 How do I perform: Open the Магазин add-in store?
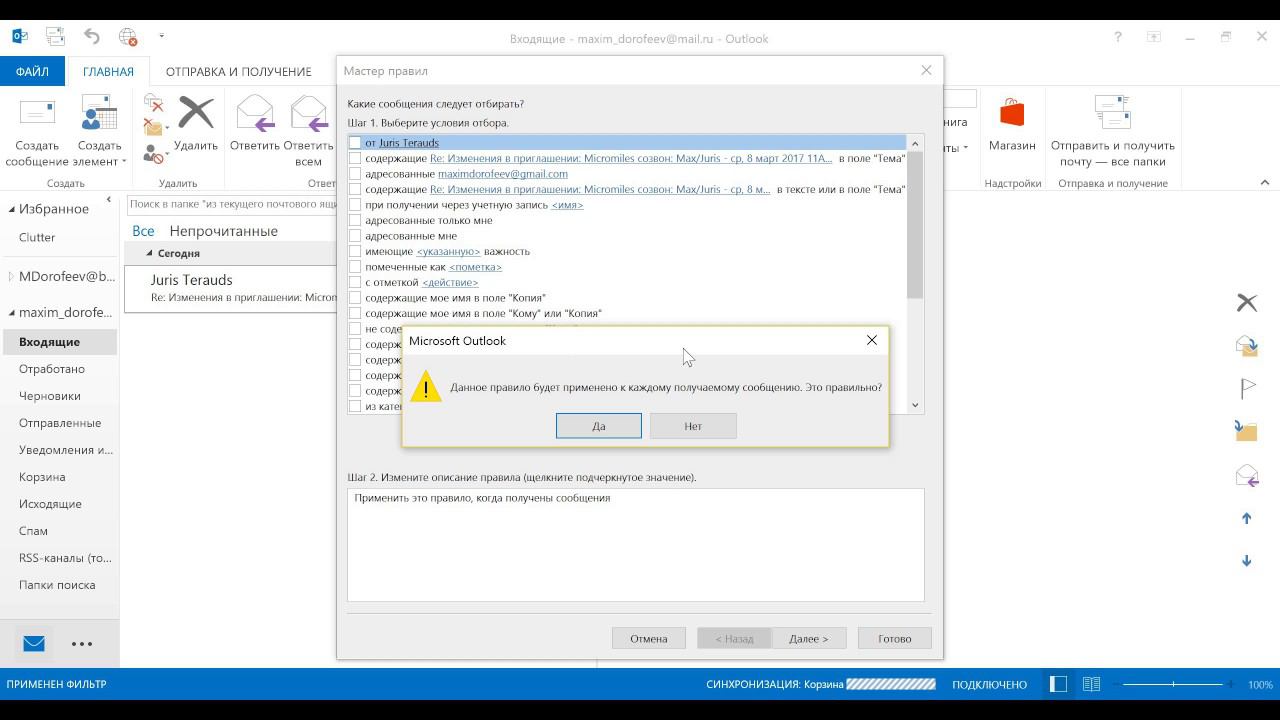click(1012, 123)
